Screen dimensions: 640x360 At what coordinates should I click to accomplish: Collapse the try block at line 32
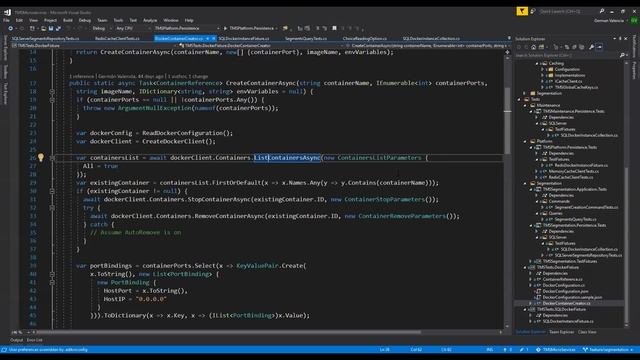tap(52, 208)
